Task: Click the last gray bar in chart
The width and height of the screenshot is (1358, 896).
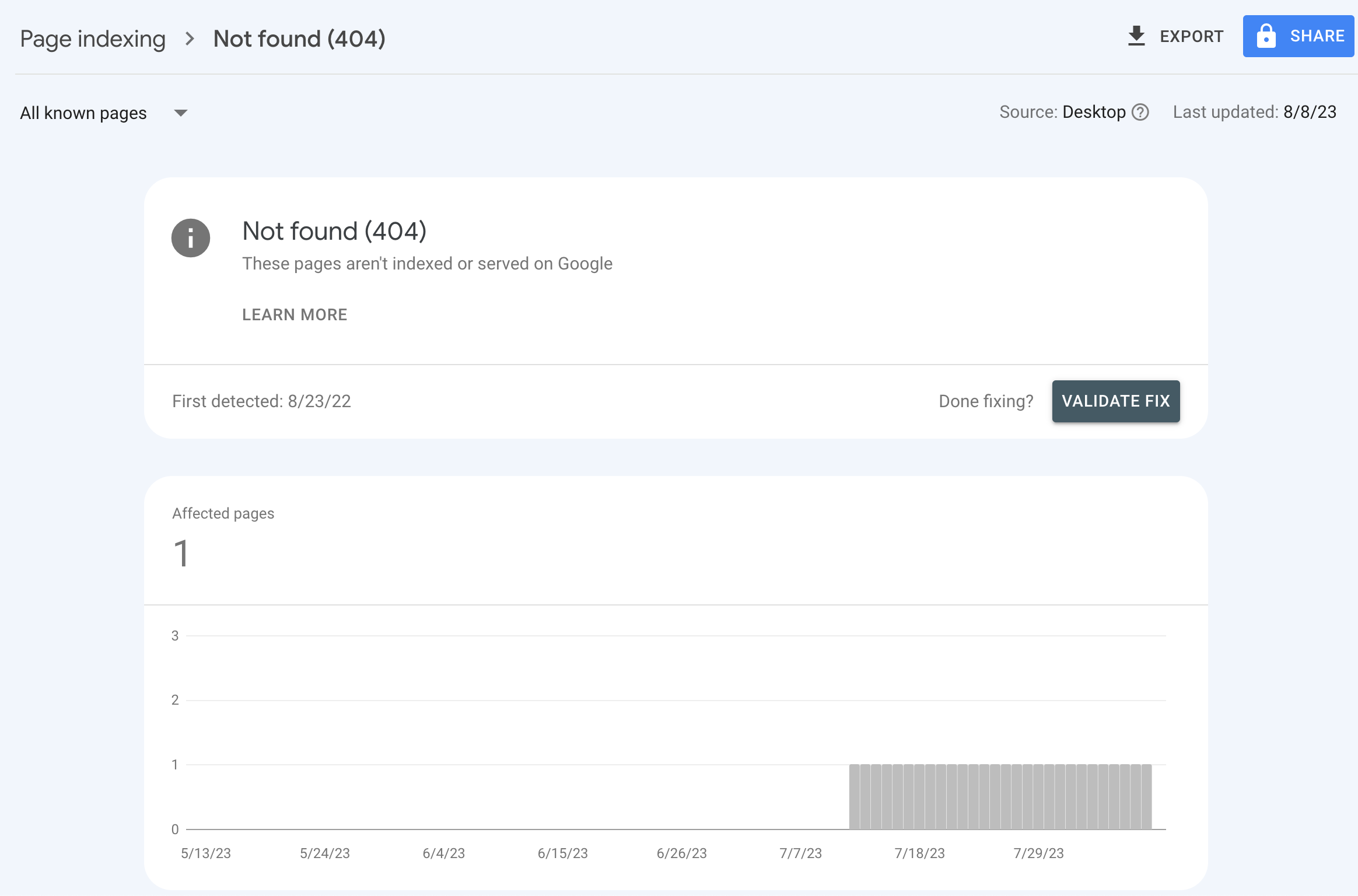Action: [1146, 797]
